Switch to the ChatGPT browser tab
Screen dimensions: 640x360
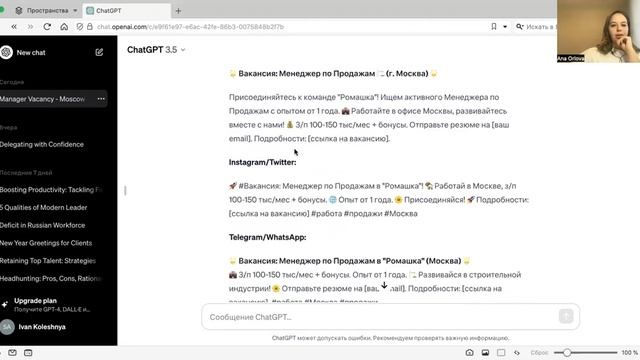(x=127, y=11)
